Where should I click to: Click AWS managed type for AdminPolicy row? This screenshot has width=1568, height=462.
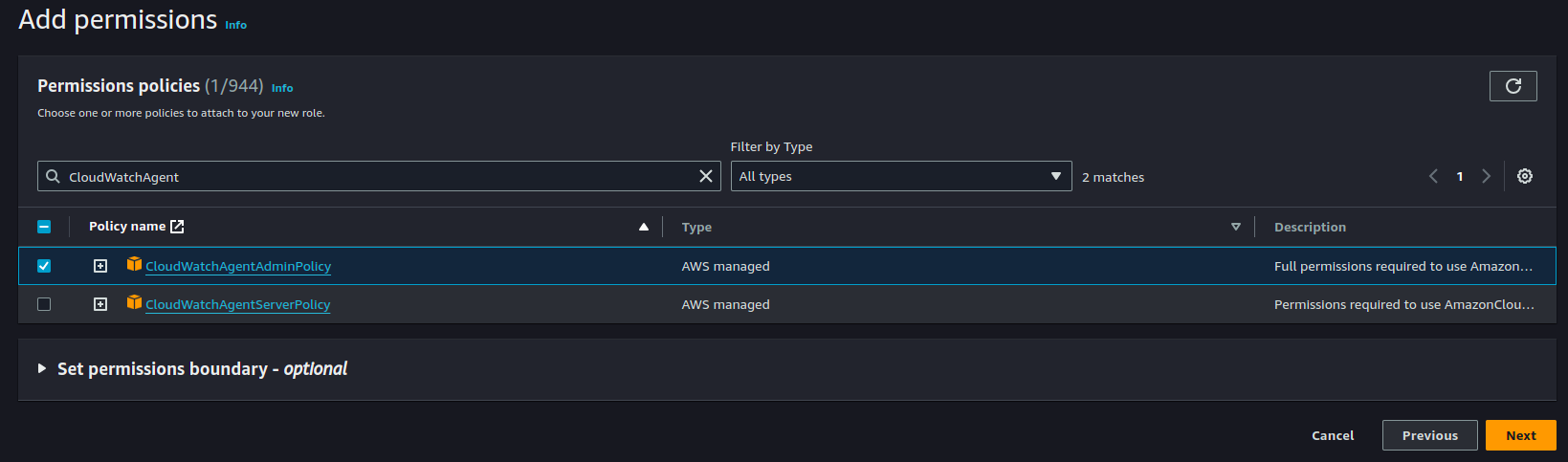pos(725,266)
